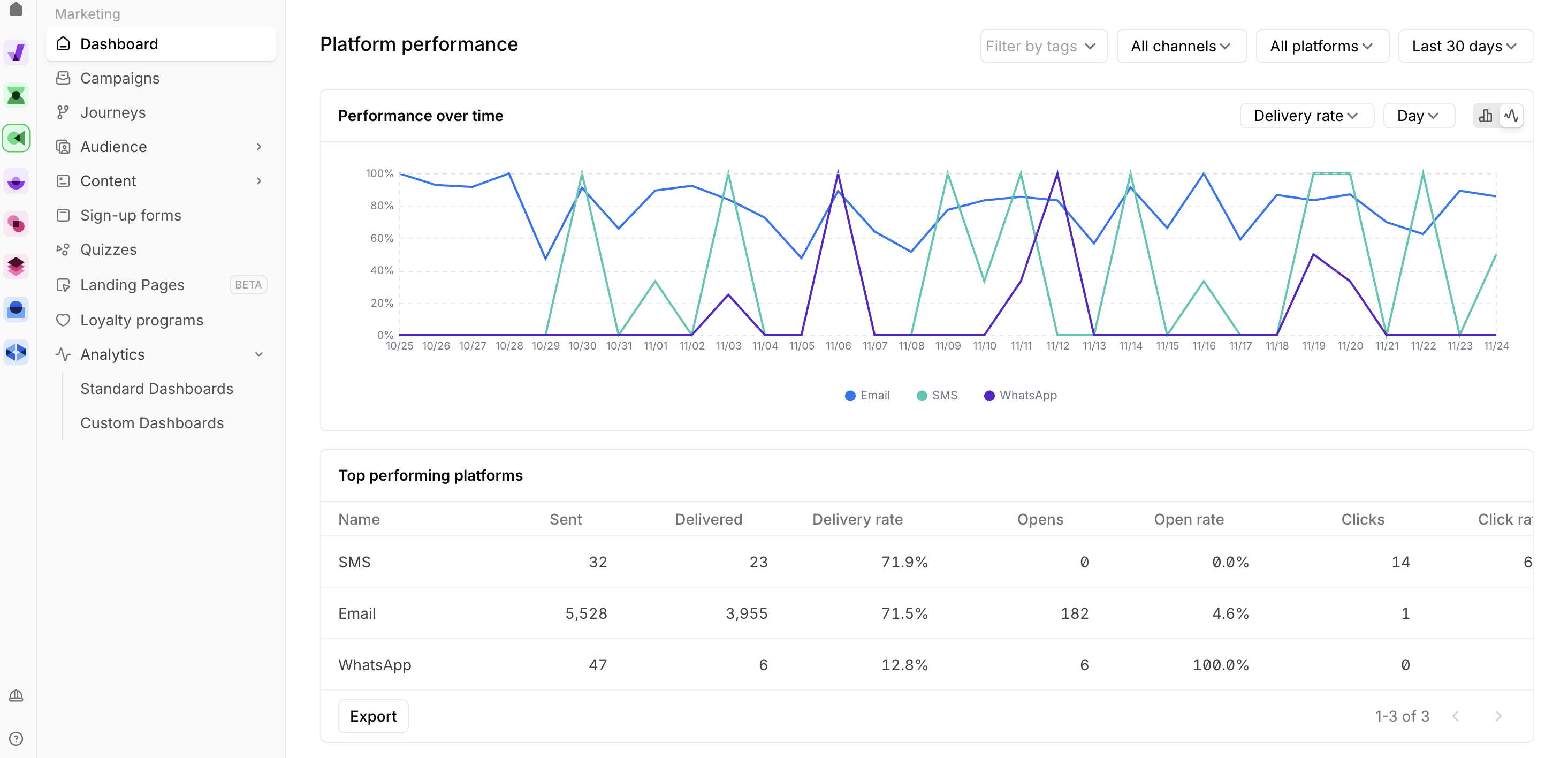Open the purple checkmark app icon

tap(17, 53)
